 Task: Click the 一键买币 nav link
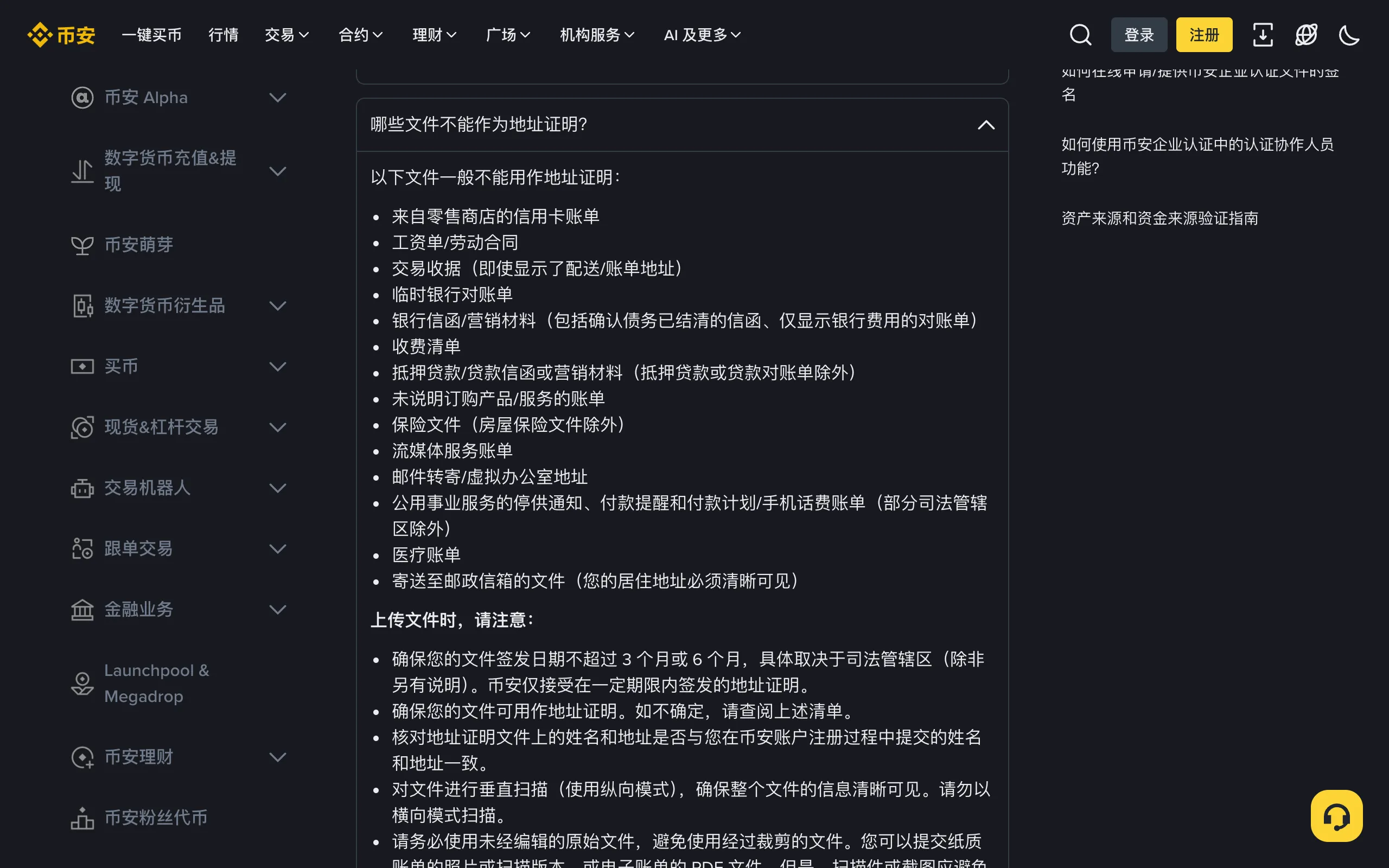[151, 35]
